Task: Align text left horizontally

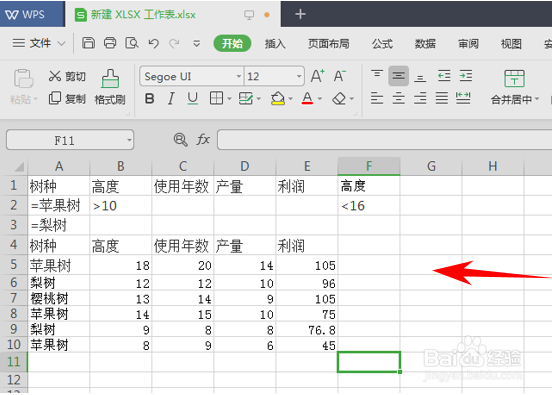Action: tap(377, 98)
